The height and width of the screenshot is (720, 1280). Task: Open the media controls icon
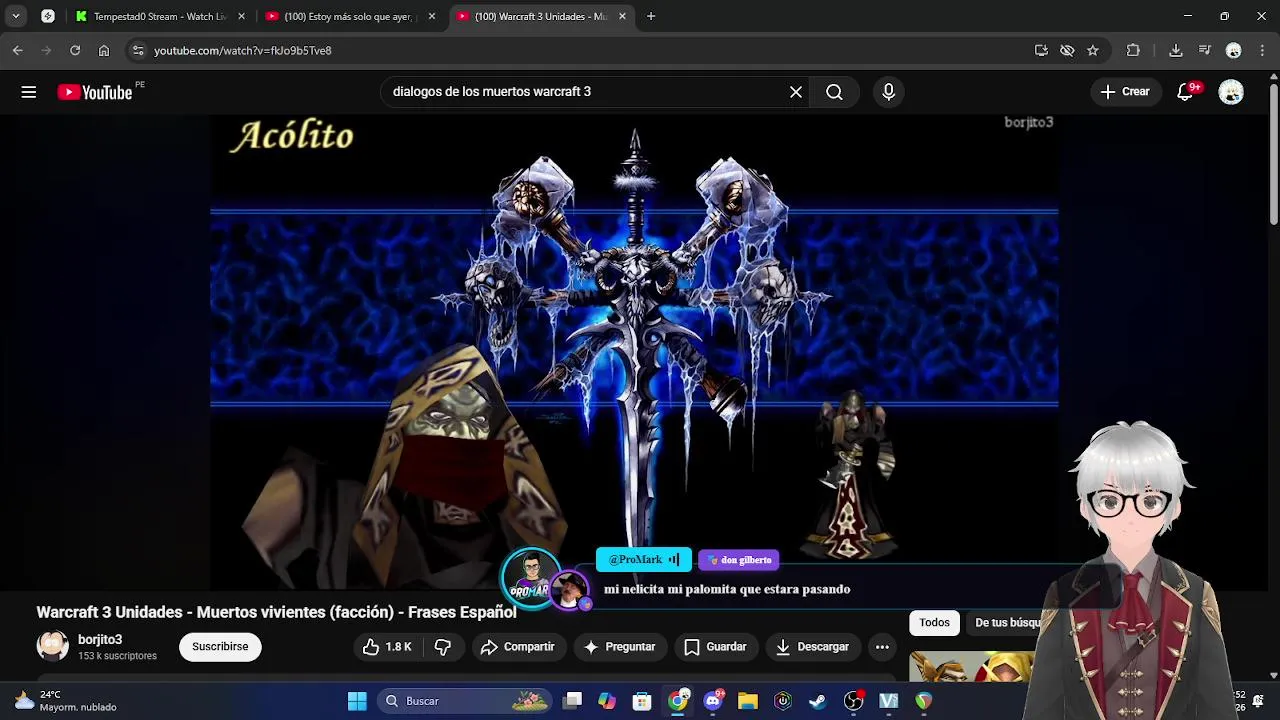pyautogui.click(x=1205, y=50)
